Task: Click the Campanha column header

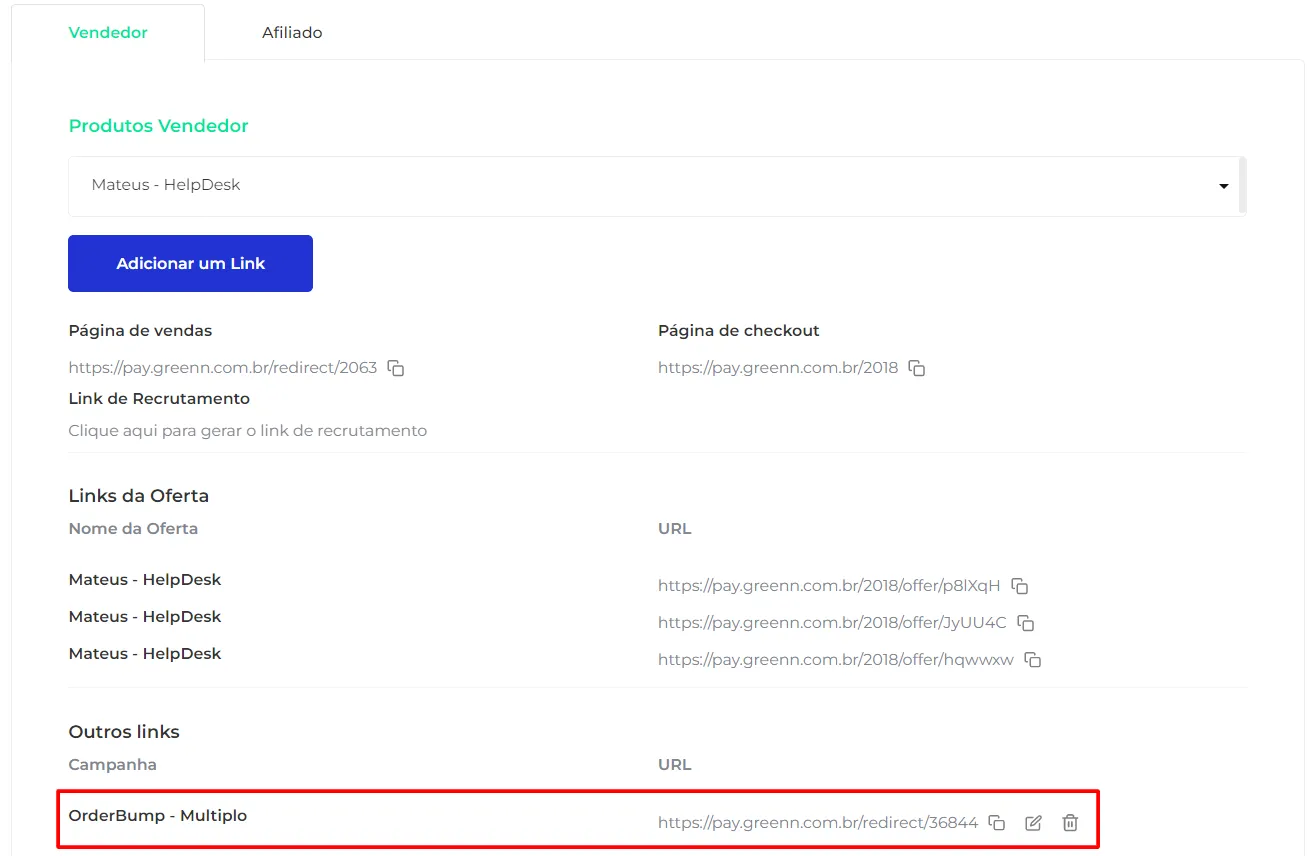Action: pos(113,765)
